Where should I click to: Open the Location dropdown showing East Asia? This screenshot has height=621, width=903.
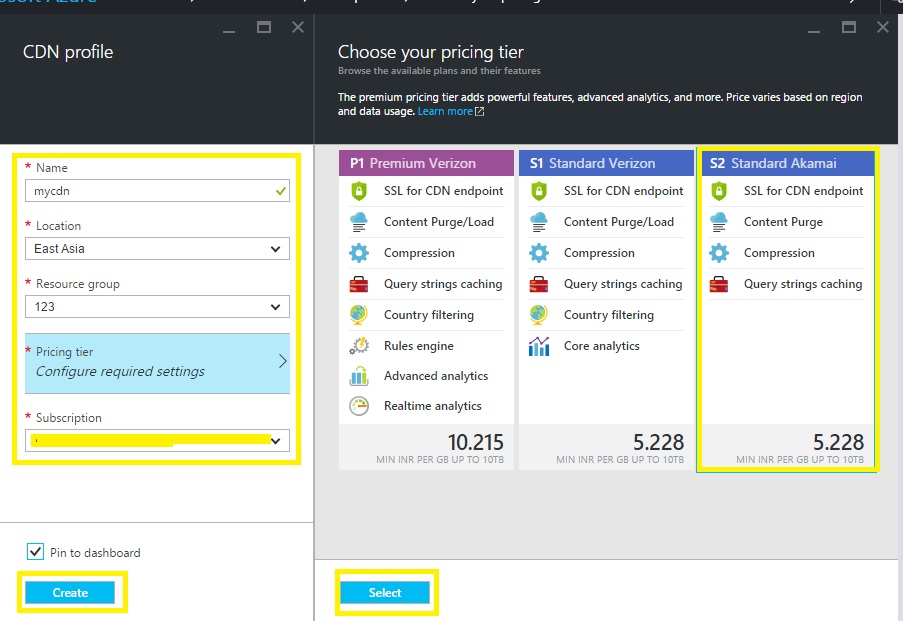pyautogui.click(x=157, y=249)
